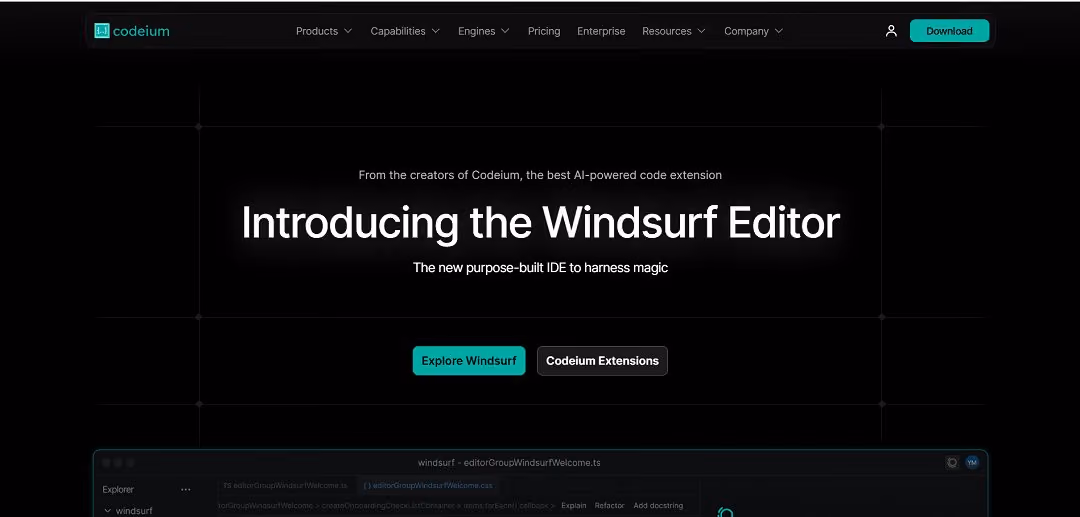The height and width of the screenshot is (517, 1080).
Task: Click the 'The new purpose-built IDE' subtitle
Action: click(540, 267)
